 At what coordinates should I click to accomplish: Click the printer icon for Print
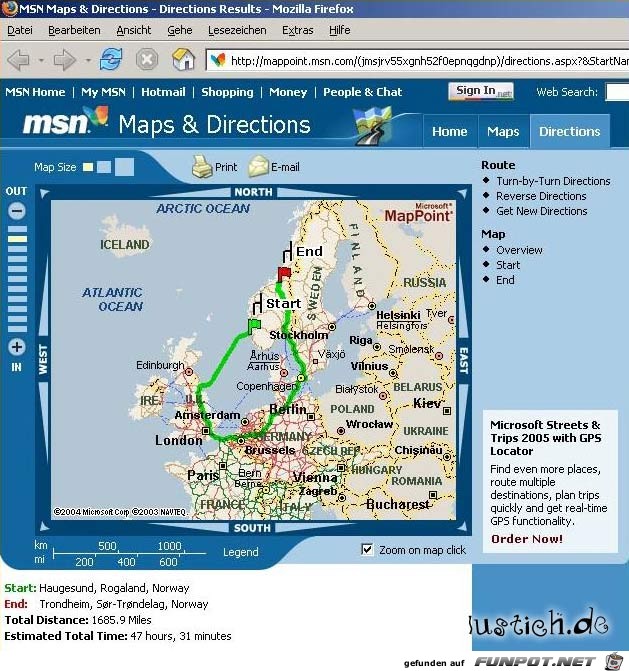tap(202, 166)
